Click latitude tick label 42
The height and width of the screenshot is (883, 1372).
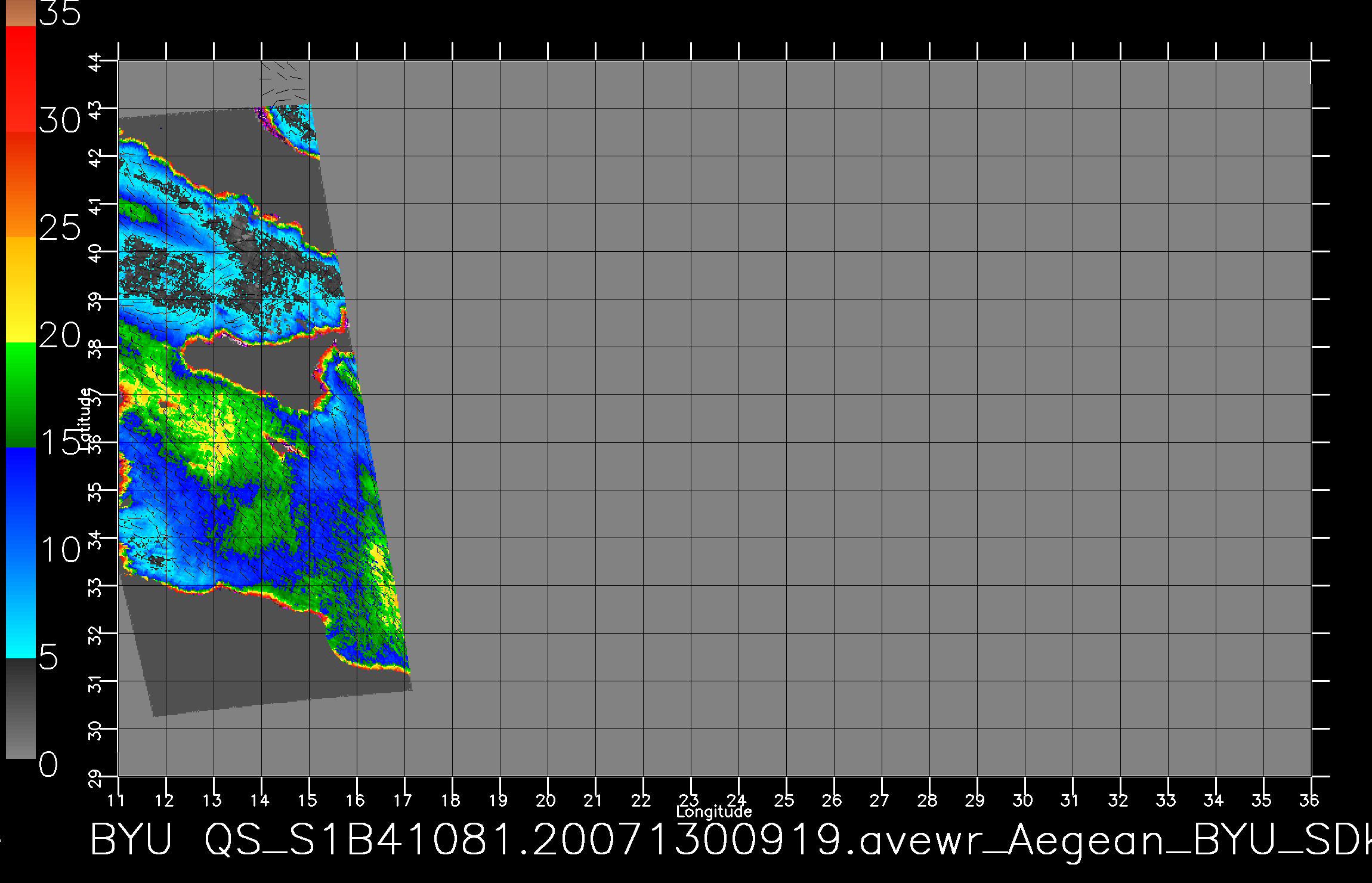pos(96,158)
